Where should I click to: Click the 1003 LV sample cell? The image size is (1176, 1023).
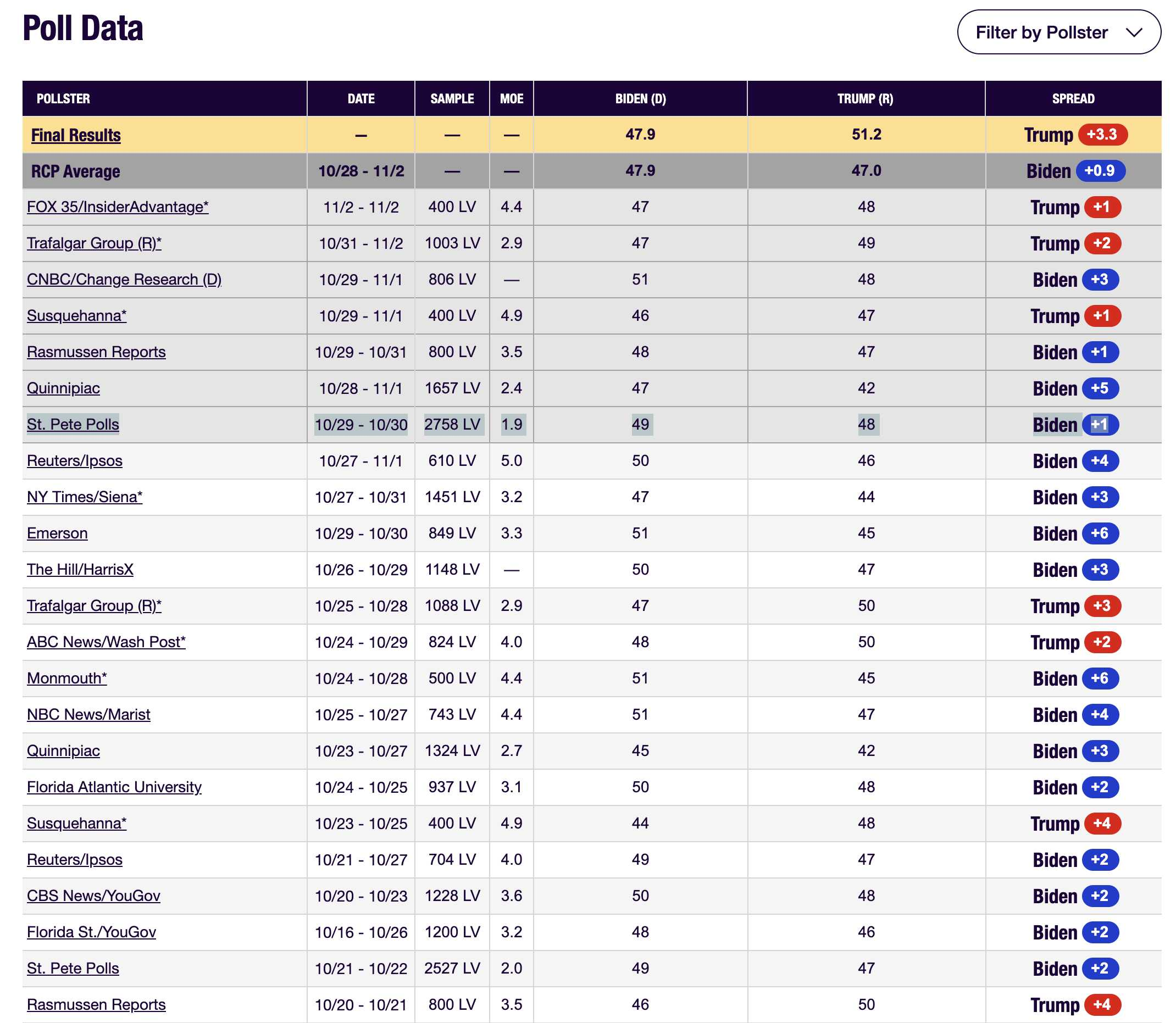[452, 243]
